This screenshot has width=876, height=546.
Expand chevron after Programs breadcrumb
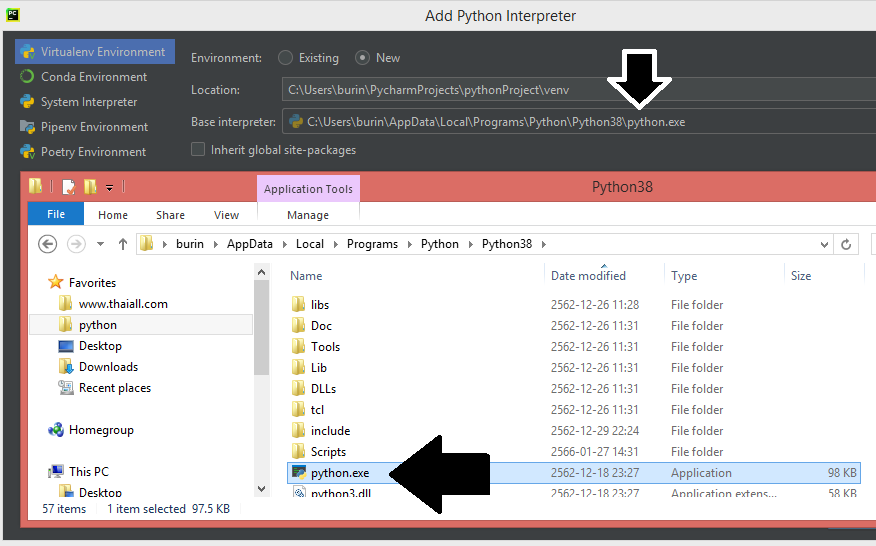coord(410,244)
